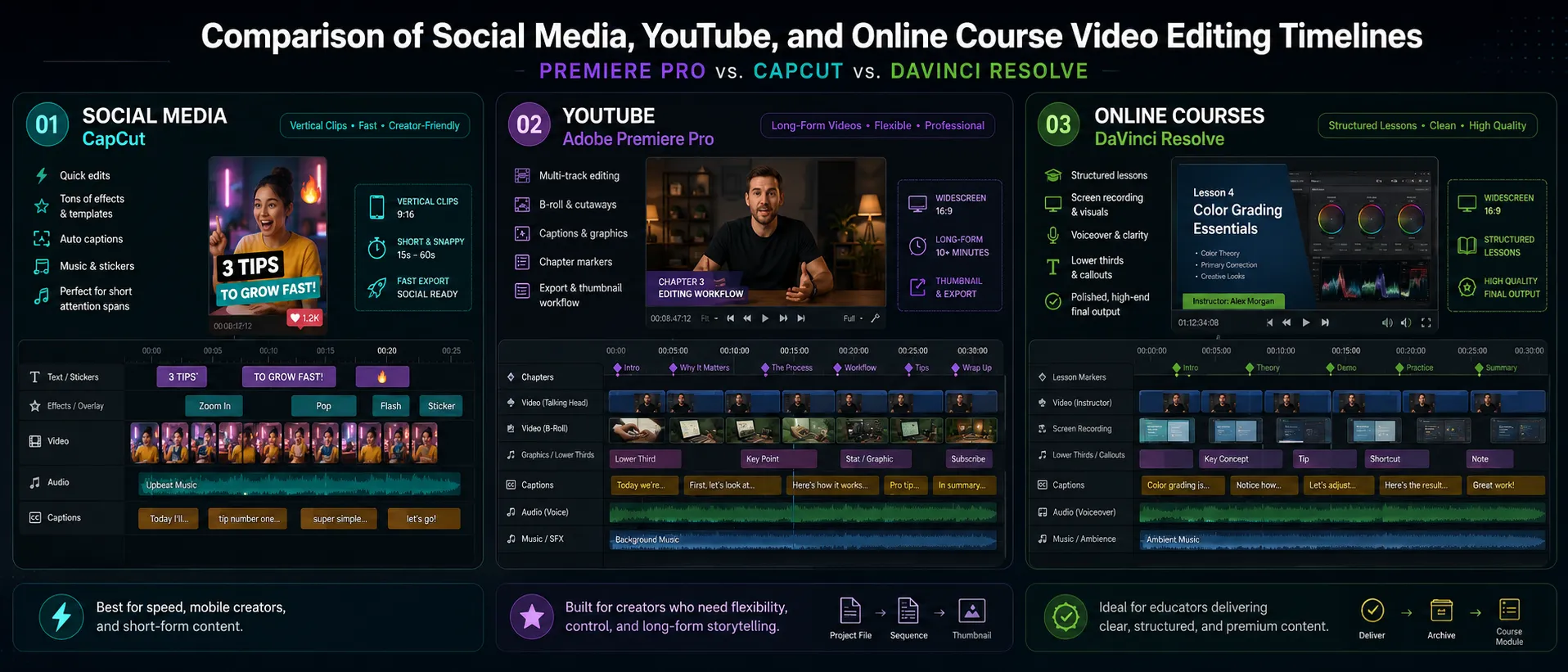Image resolution: width=1568 pixels, height=672 pixels.
Task: Select the Flash effect clip
Action: click(391, 406)
